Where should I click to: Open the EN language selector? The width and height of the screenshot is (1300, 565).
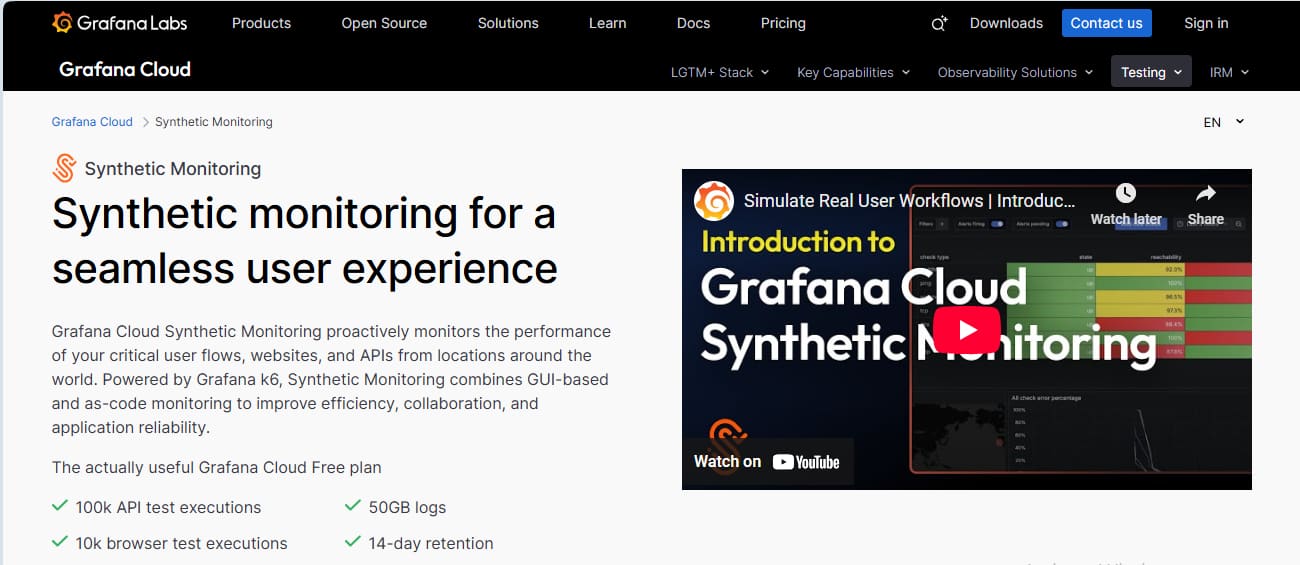[x=1224, y=122]
